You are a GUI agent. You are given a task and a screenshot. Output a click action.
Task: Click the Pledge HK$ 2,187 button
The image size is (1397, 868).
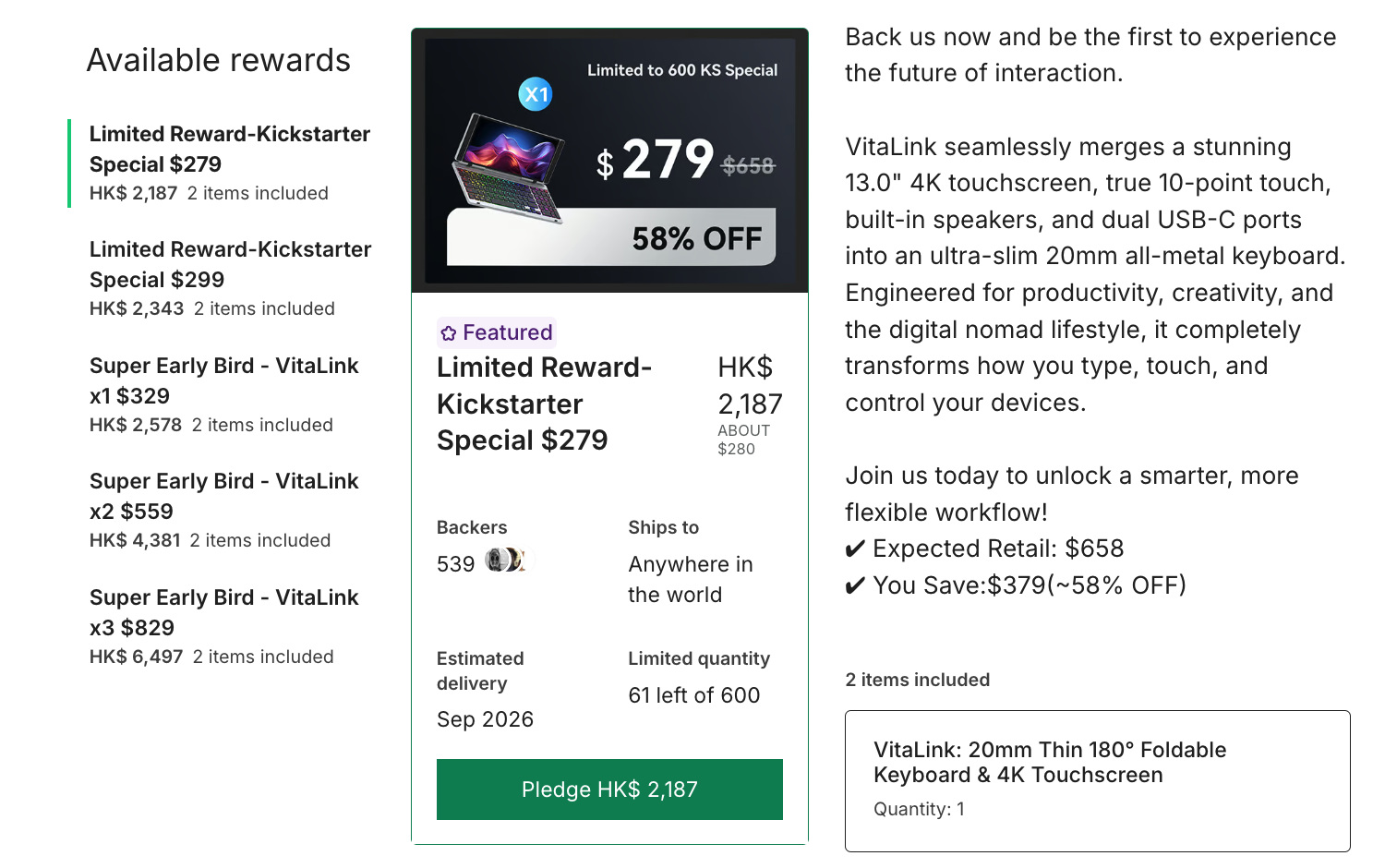coord(609,790)
